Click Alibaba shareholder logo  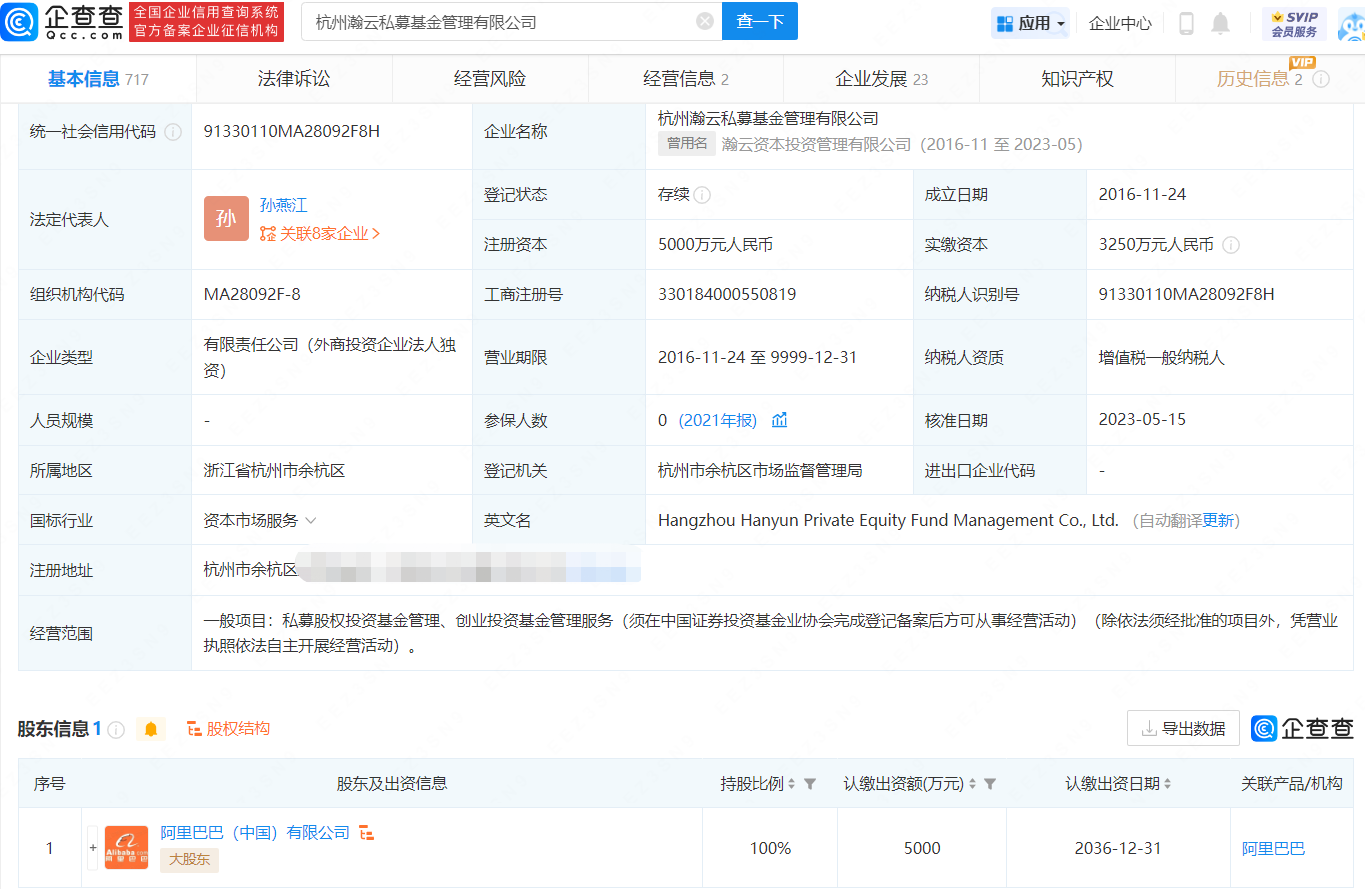[126, 848]
